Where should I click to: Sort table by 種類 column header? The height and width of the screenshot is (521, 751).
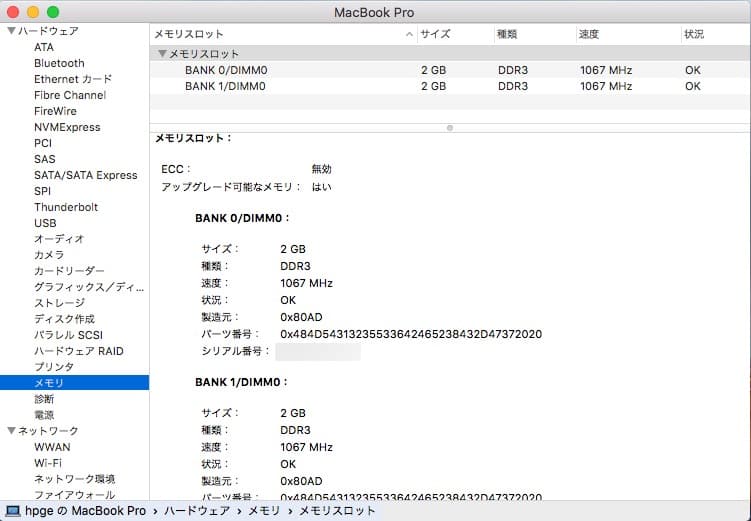pyautogui.click(x=507, y=34)
